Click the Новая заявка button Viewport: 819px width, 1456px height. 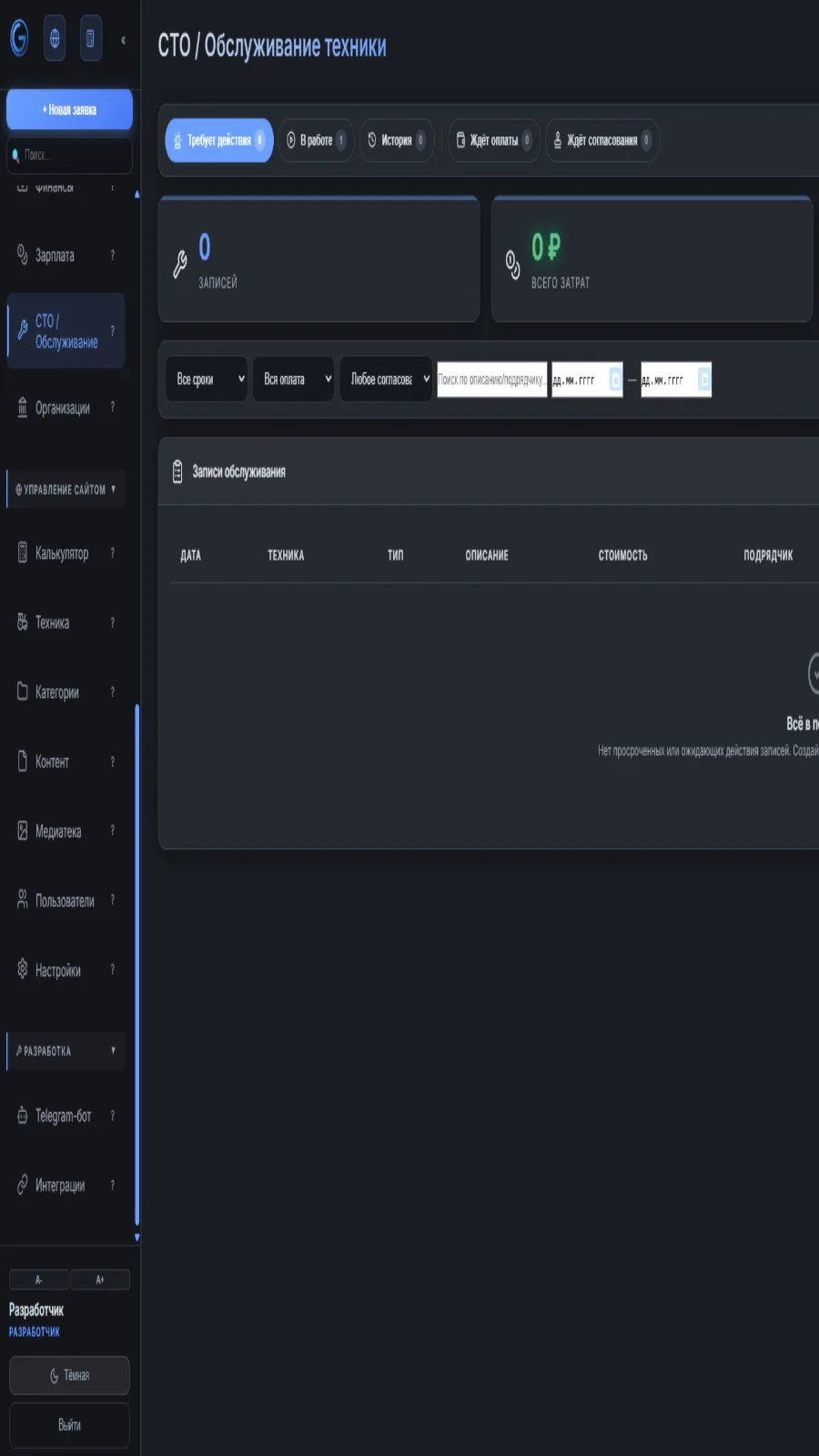tap(69, 109)
